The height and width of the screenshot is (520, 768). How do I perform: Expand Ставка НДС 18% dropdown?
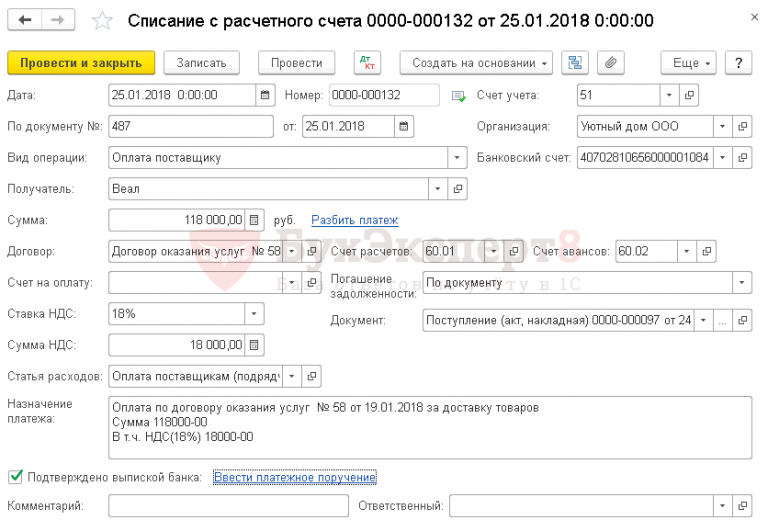coord(254,313)
